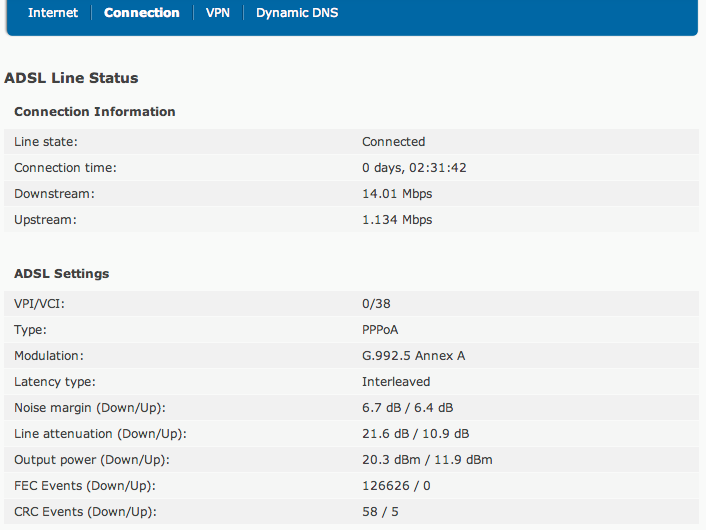Screen dimensions: 706x530
Task: Click the Upstream 1.134 Mbps value
Action: (x=397, y=220)
